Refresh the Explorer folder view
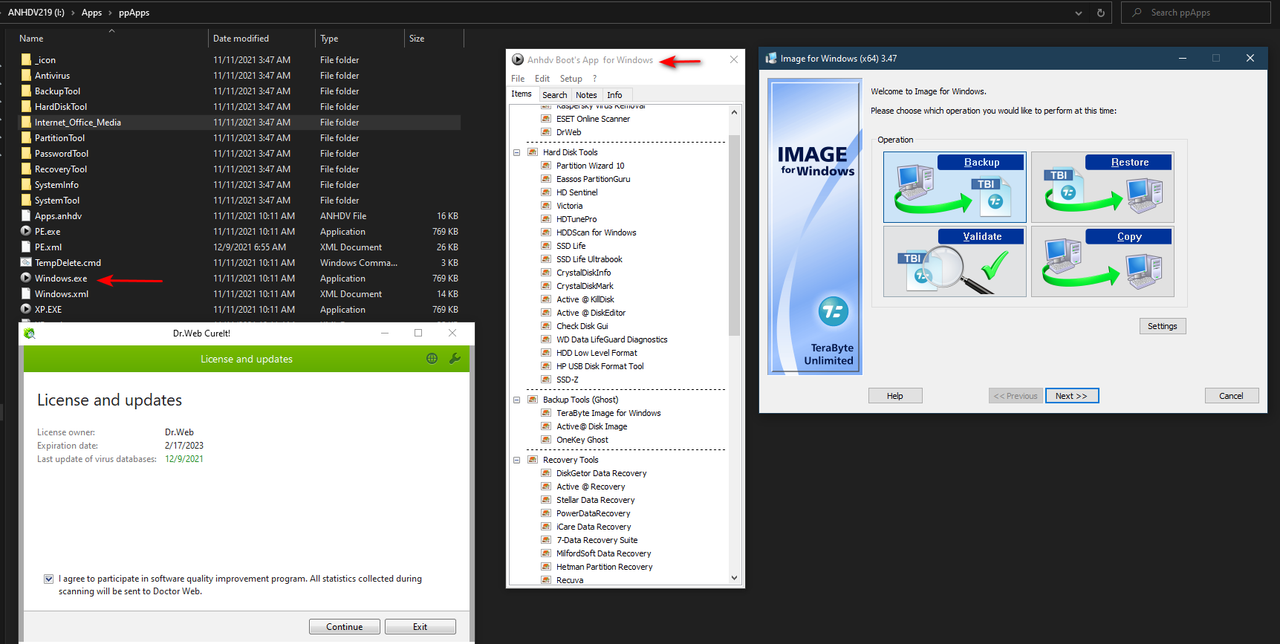This screenshot has height=644, width=1280. tap(1100, 14)
